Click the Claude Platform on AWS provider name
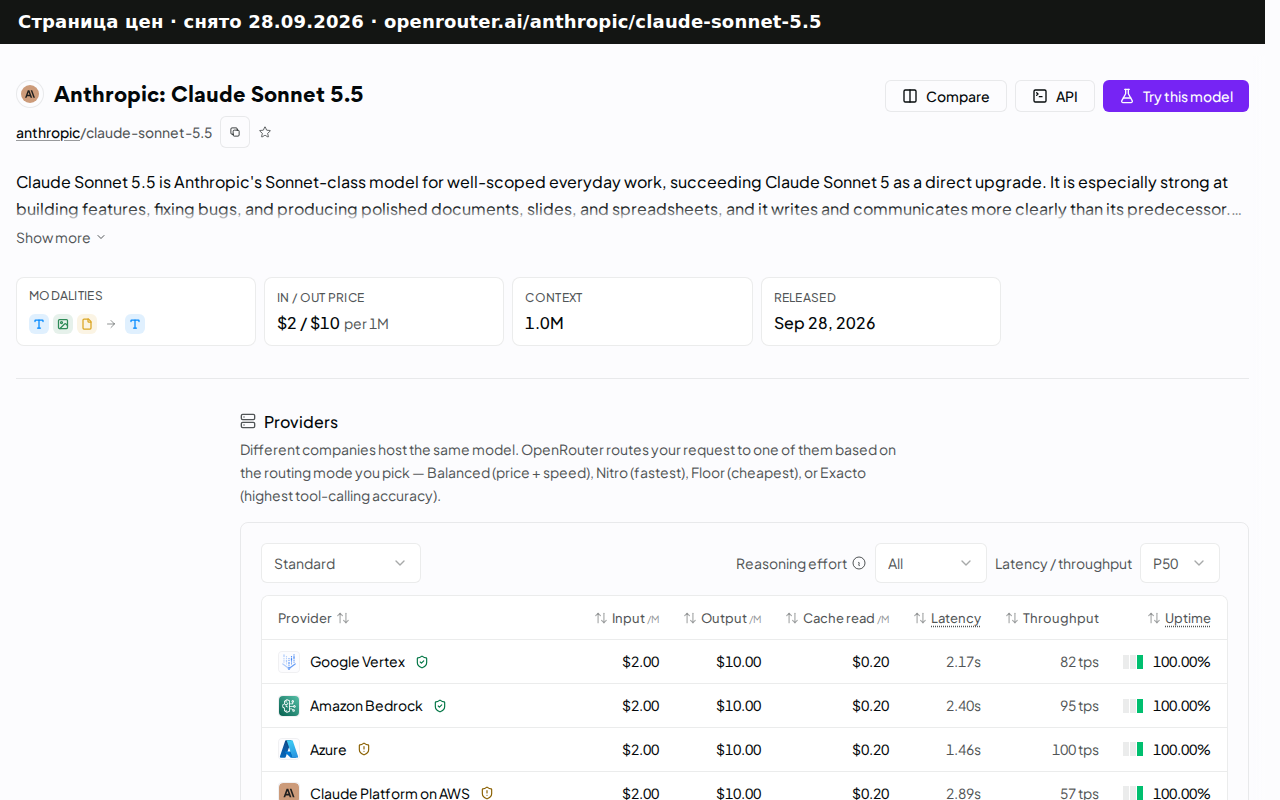 tap(390, 793)
